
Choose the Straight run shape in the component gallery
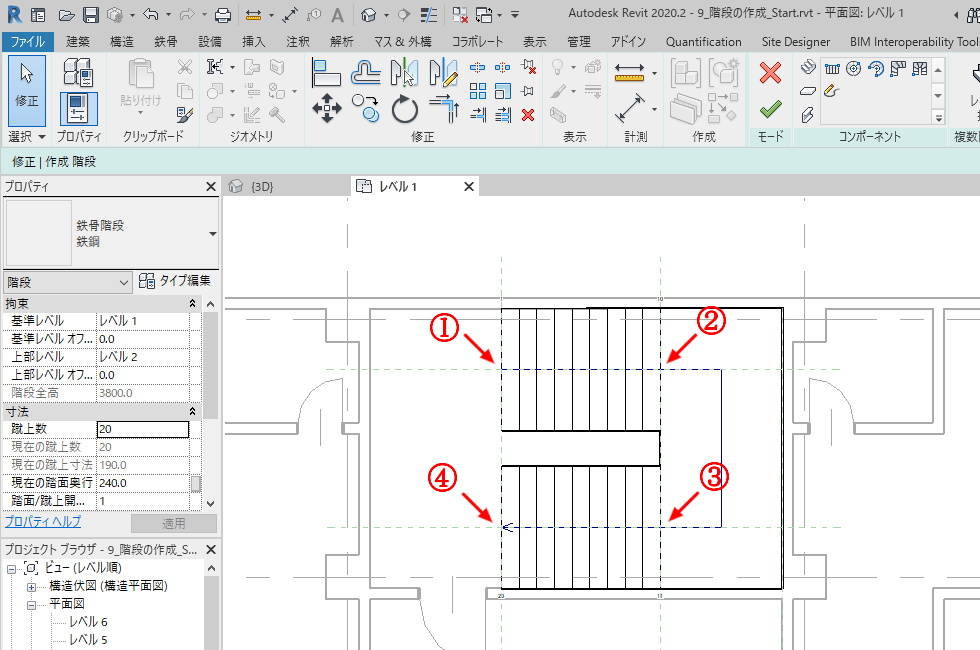click(832, 69)
